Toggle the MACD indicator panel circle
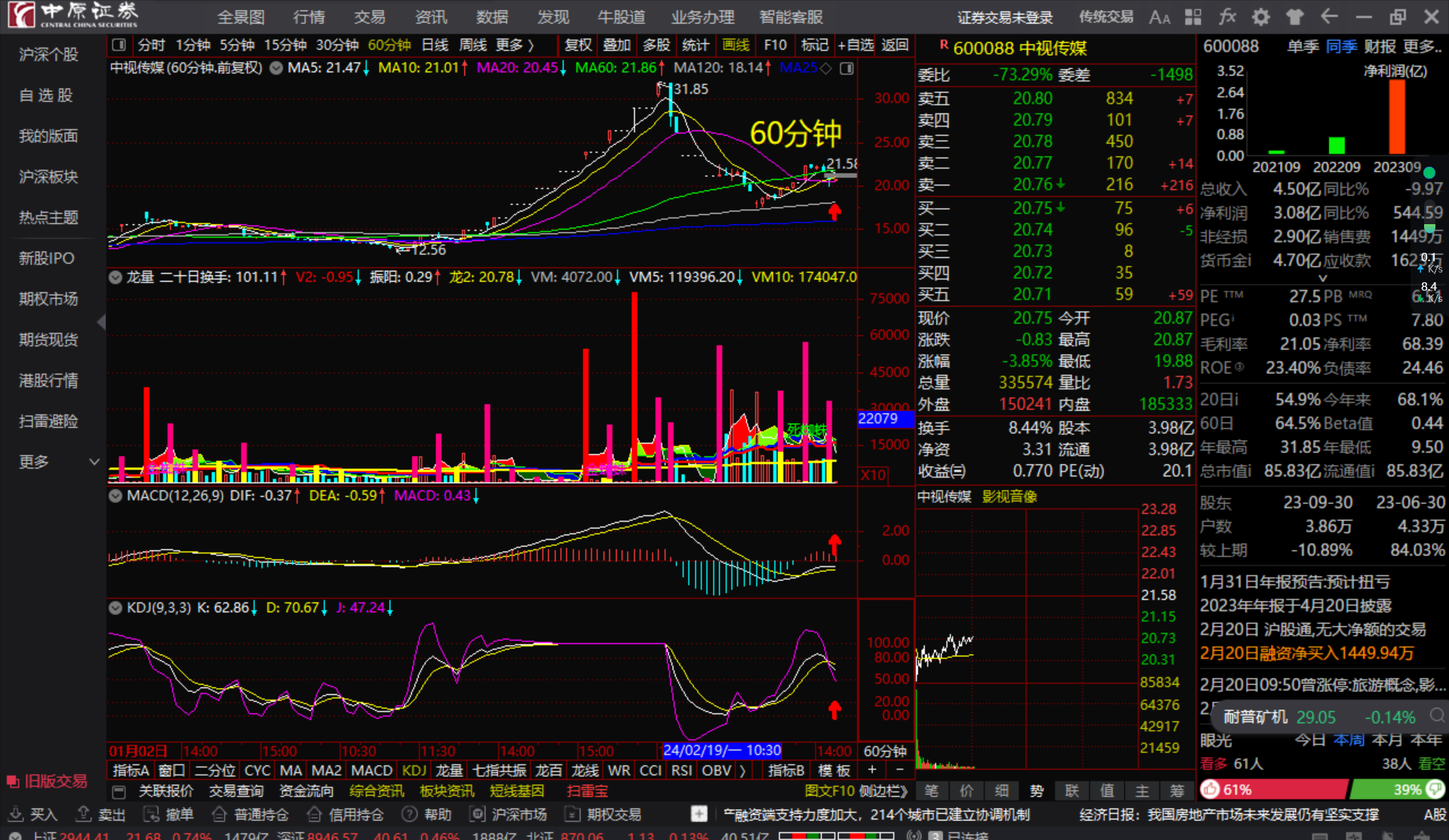 coord(115,496)
